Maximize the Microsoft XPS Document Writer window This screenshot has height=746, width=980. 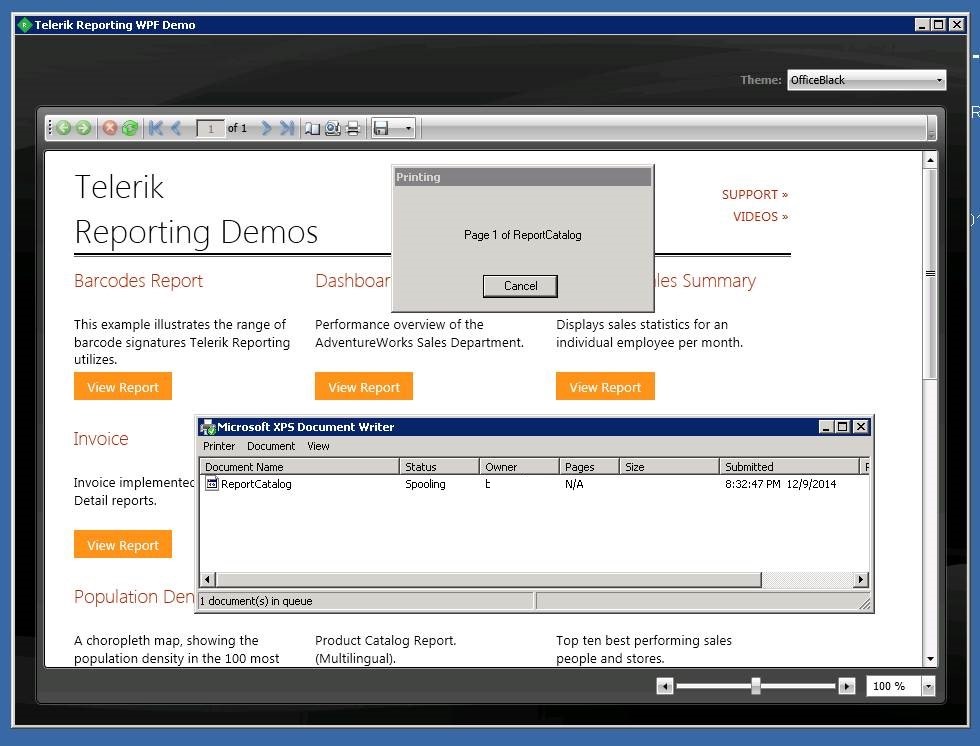point(842,427)
